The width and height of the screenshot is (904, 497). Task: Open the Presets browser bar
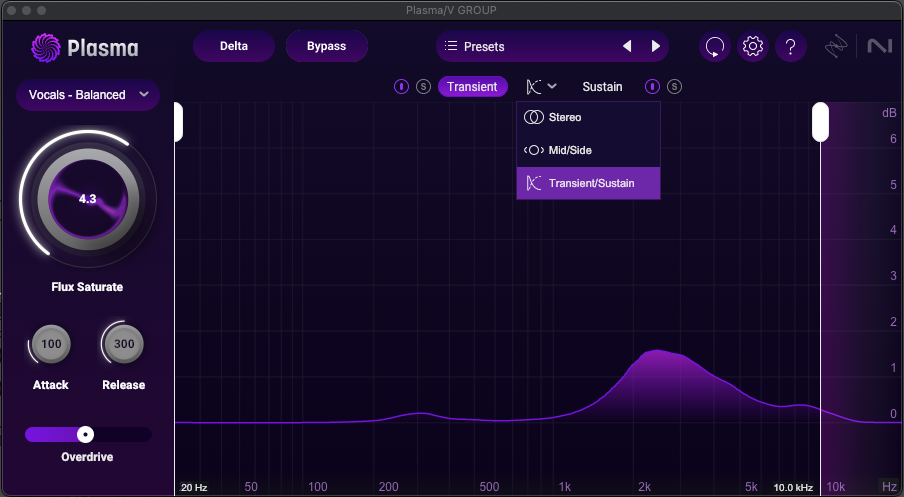pos(552,46)
